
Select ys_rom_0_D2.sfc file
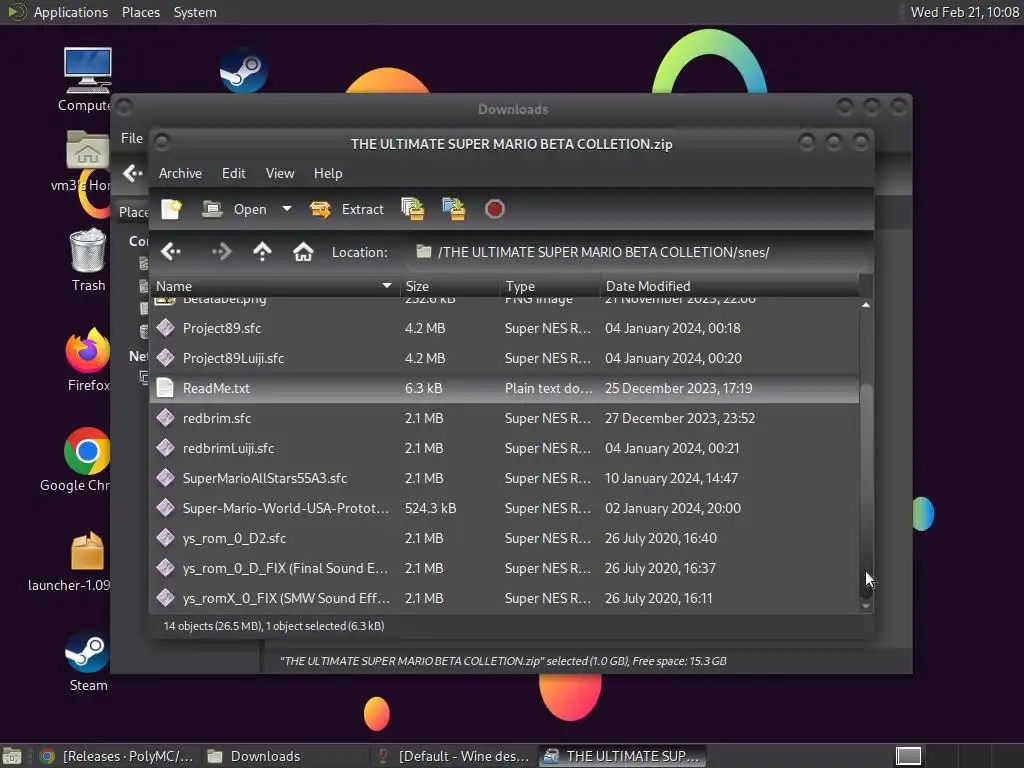504,538
